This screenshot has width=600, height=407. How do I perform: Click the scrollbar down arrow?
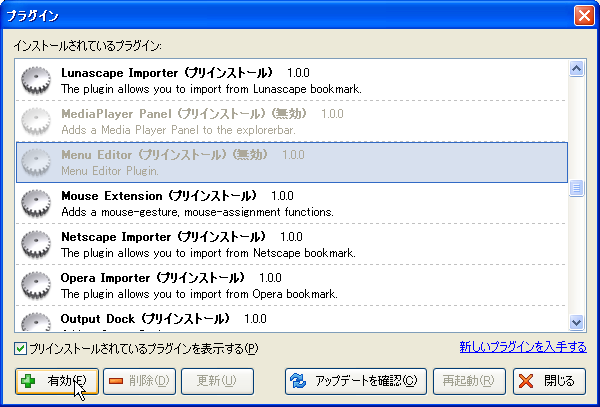point(576,322)
